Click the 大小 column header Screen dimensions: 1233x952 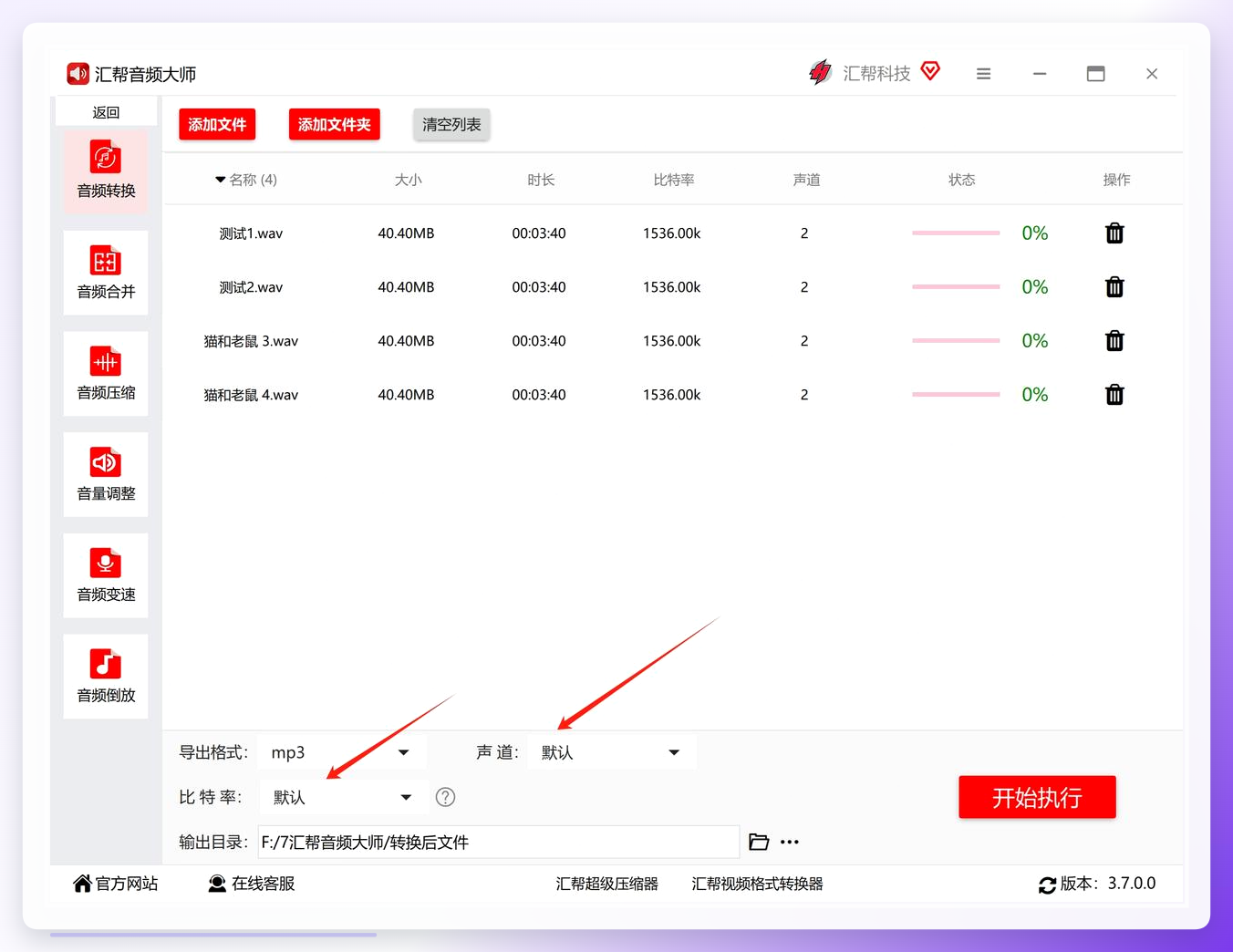tap(408, 180)
